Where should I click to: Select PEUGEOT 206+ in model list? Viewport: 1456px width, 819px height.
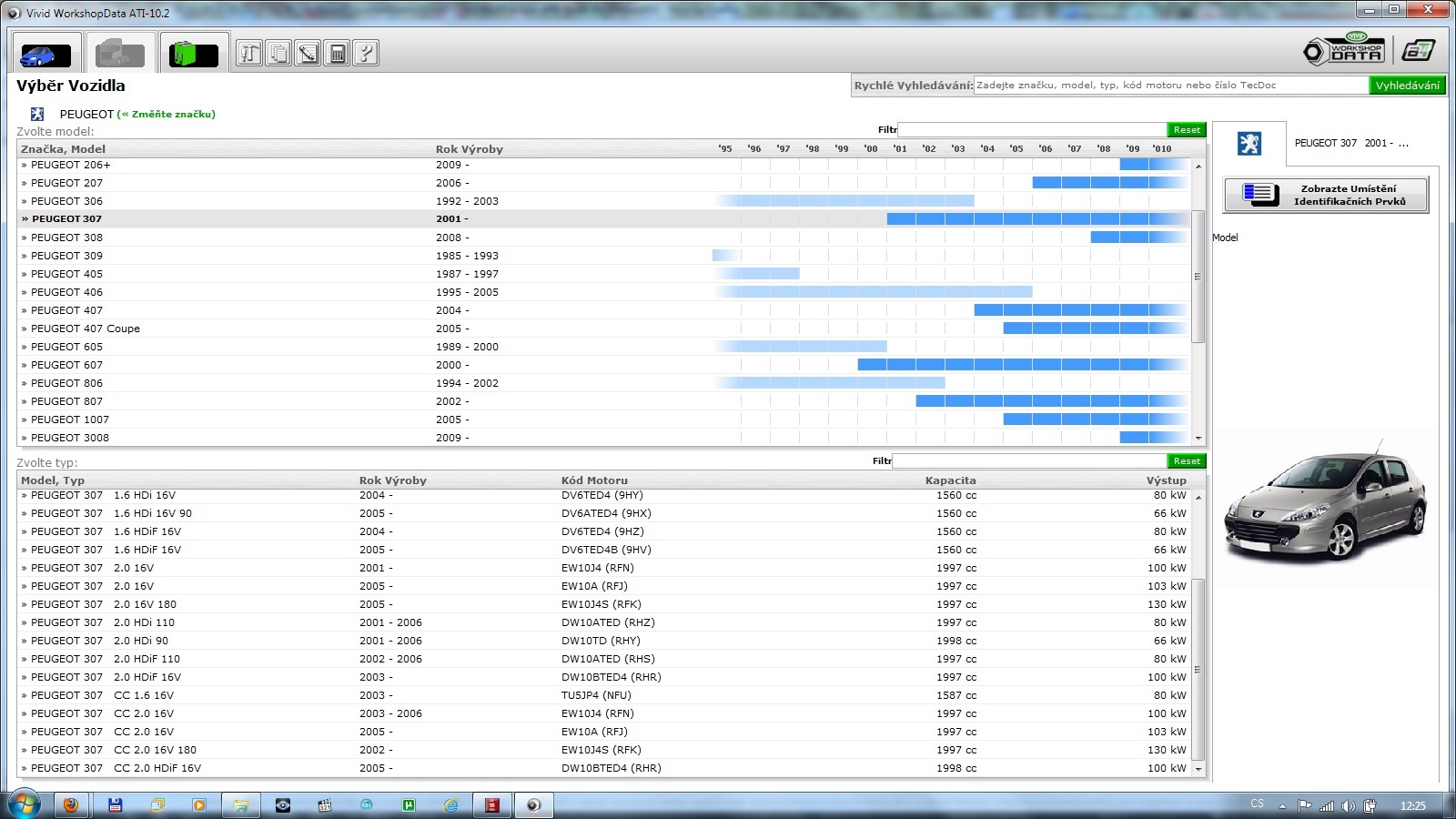tap(605, 165)
